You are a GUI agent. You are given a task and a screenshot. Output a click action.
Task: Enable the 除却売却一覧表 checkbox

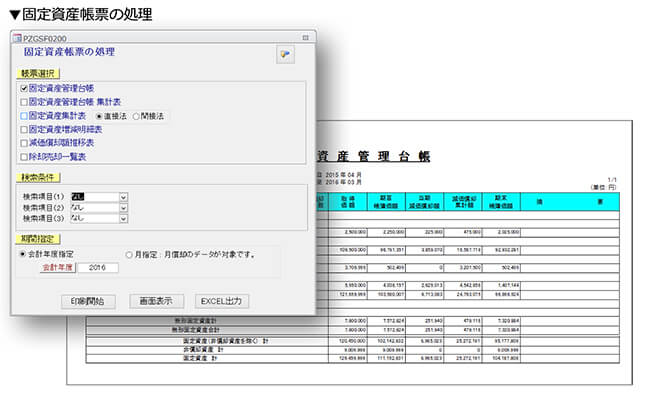(24, 157)
